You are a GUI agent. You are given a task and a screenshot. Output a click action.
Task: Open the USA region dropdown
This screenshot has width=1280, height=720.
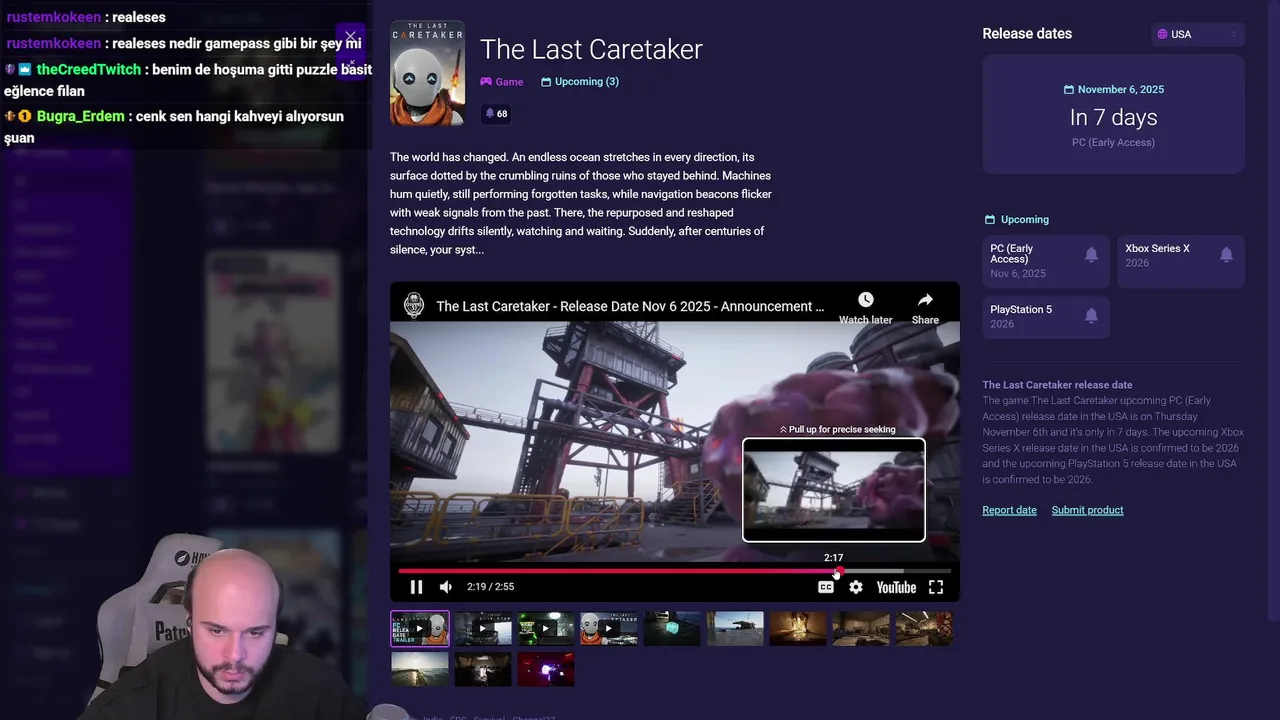(1198, 34)
